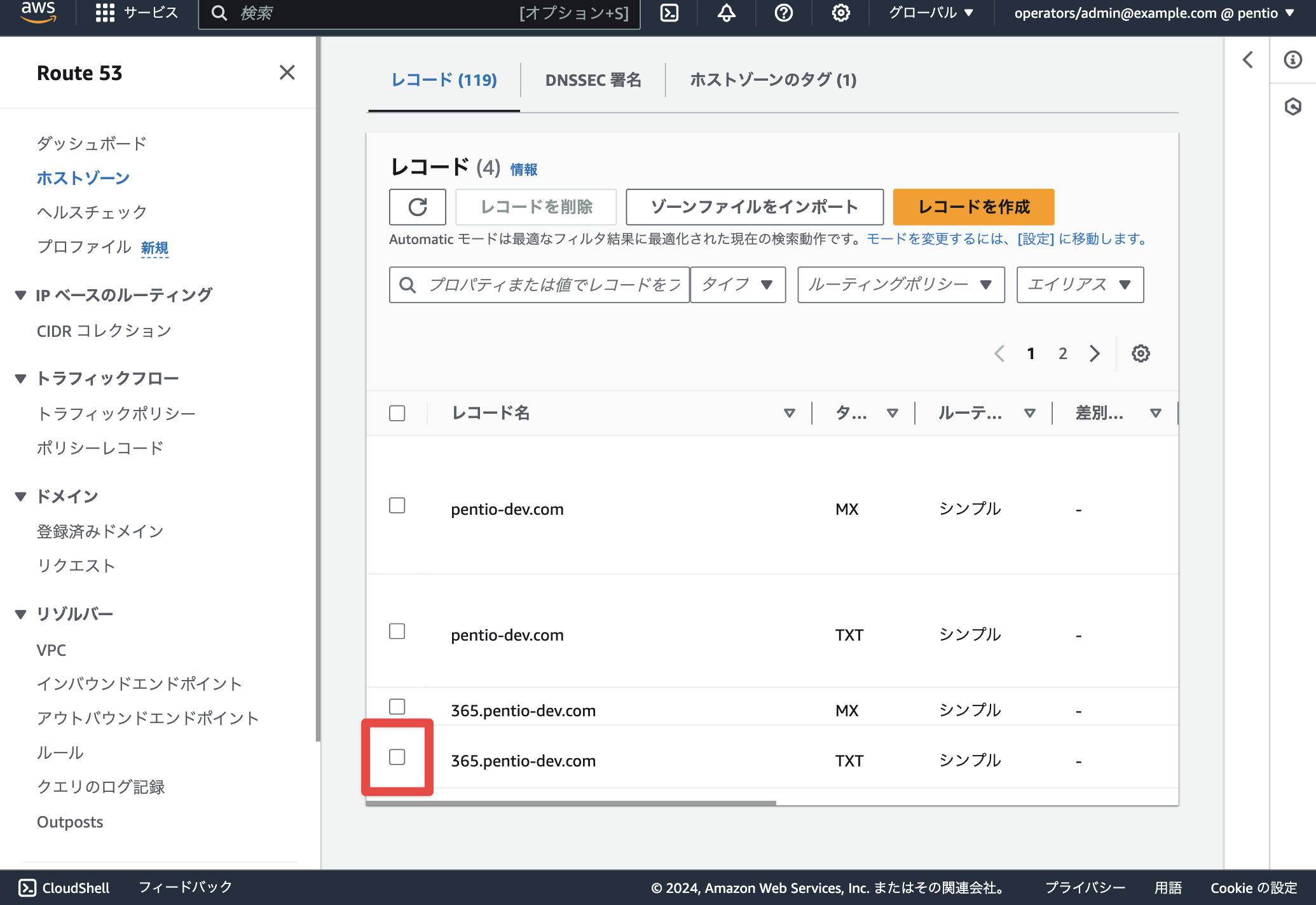Open フィードバック link in footer
1316x905 pixels.
(x=186, y=887)
